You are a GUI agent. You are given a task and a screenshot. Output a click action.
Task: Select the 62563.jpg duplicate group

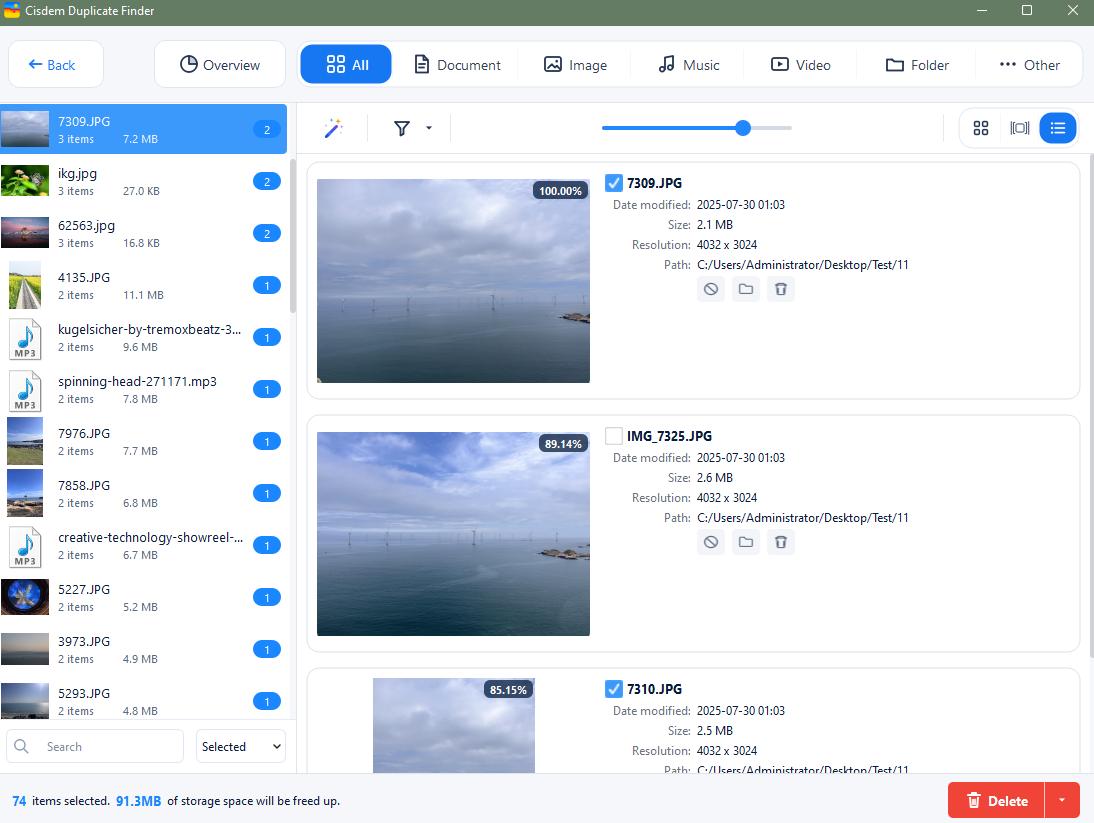pos(144,234)
